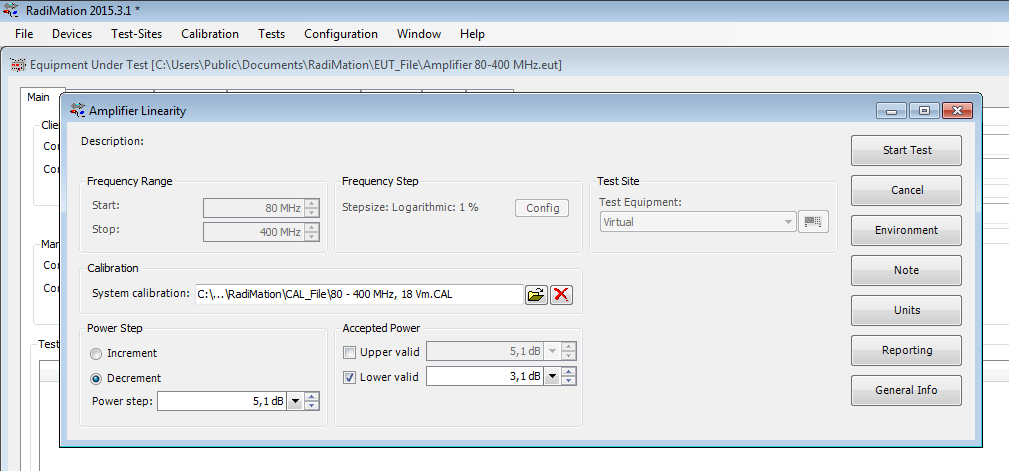Decrease Lower valid value with down spinner

568,382
